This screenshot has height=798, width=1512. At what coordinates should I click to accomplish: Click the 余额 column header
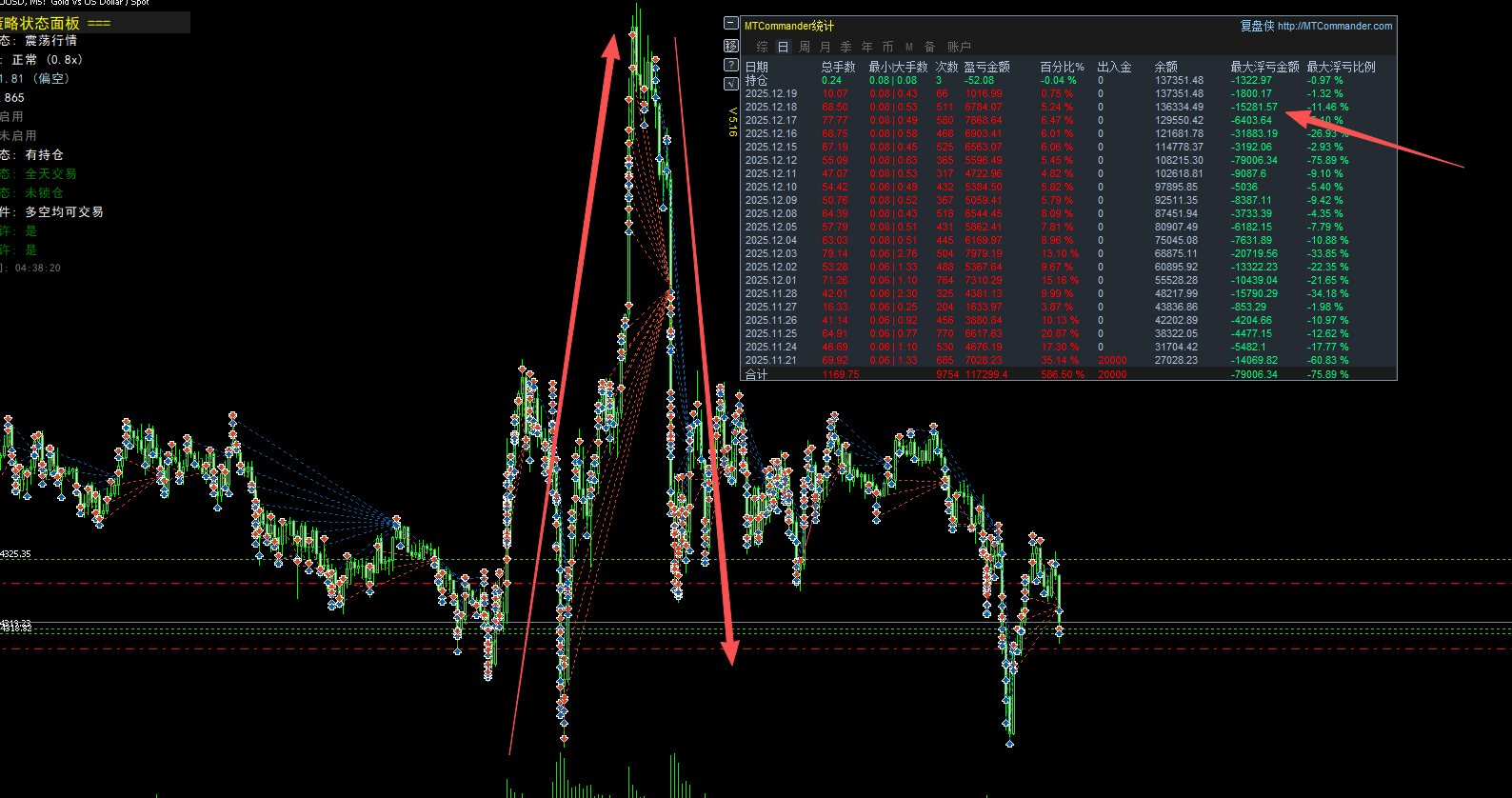[1165, 67]
